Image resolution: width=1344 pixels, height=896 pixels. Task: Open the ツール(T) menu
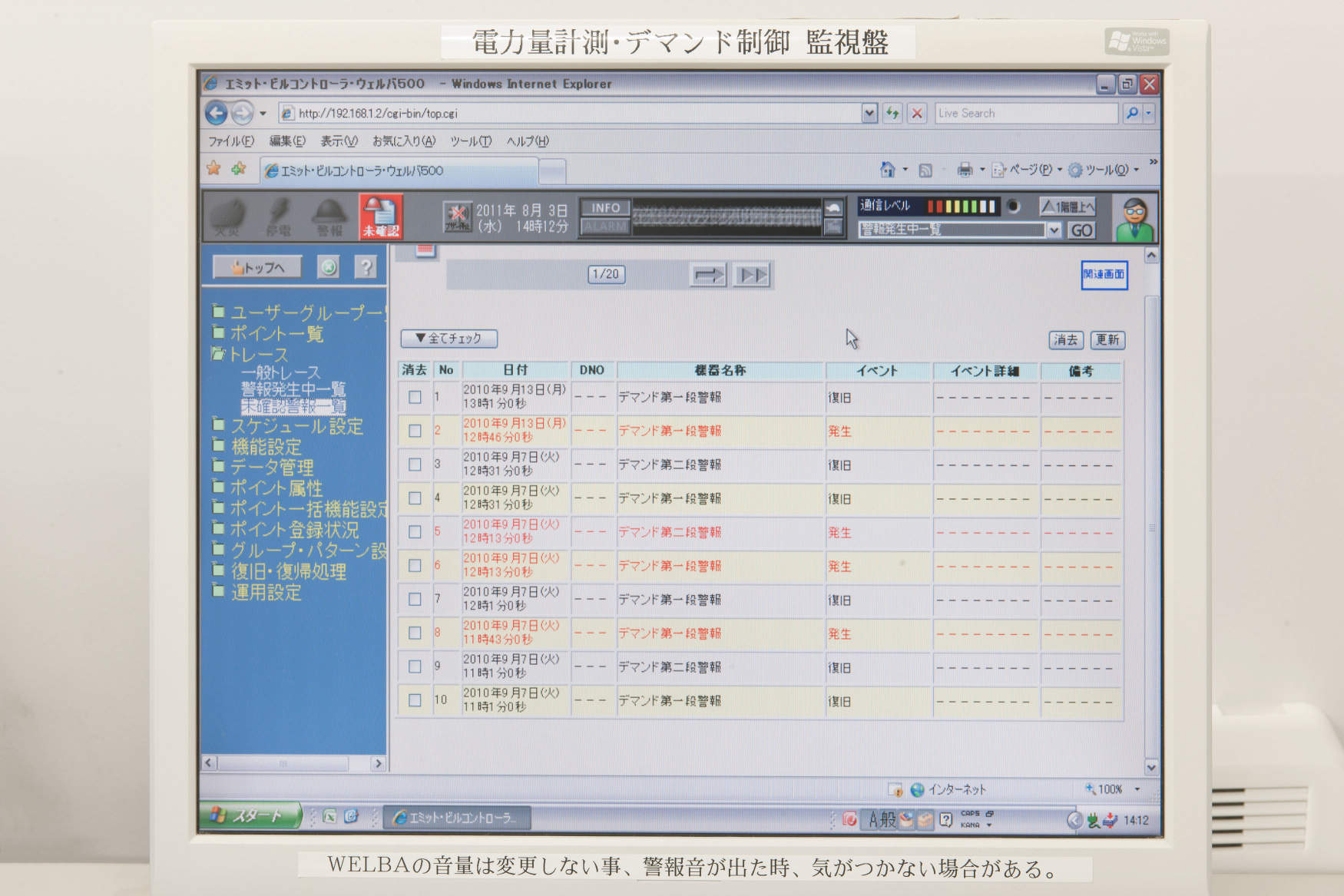[470, 141]
